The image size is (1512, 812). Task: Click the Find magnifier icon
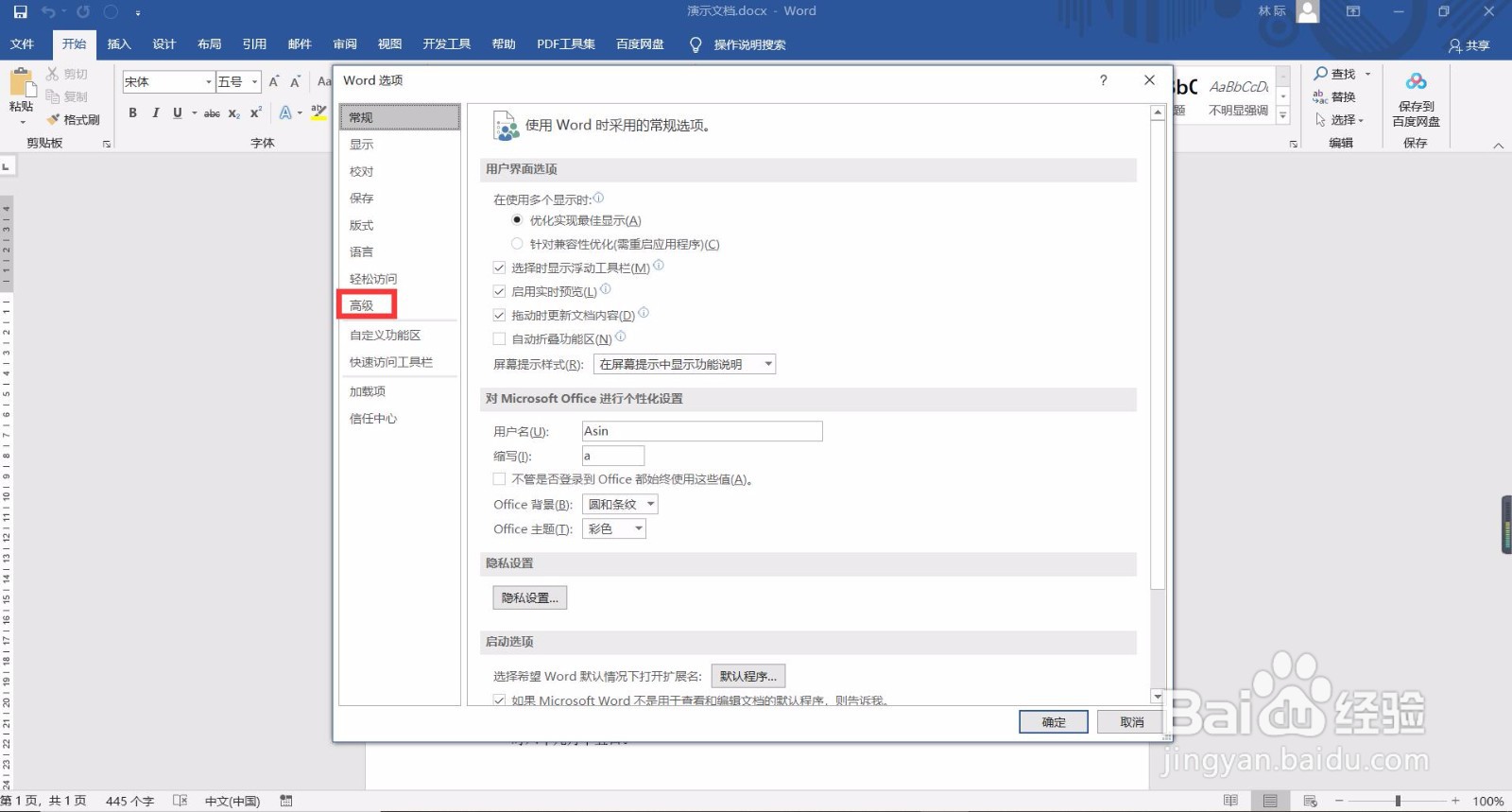1321,74
